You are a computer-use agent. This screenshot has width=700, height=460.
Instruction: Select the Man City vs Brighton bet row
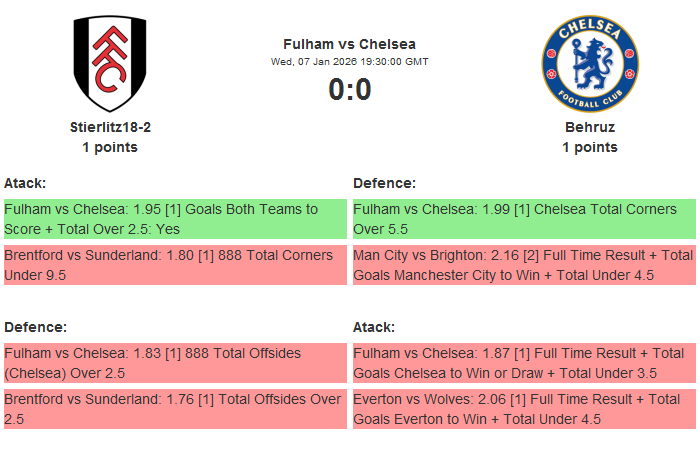tap(523, 265)
